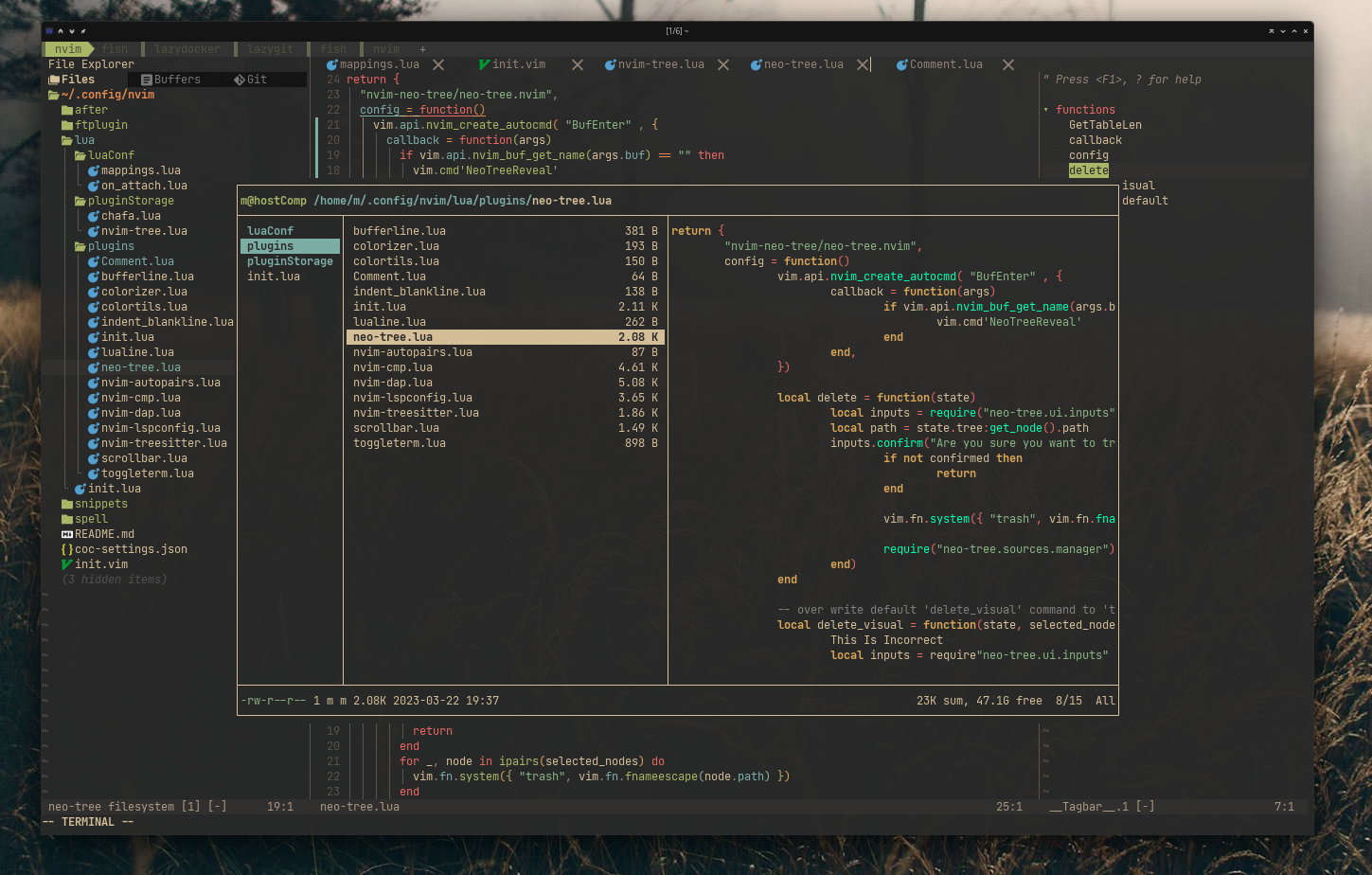Select init.lua in ranger parent column
1372x875 pixels.
[273, 277]
